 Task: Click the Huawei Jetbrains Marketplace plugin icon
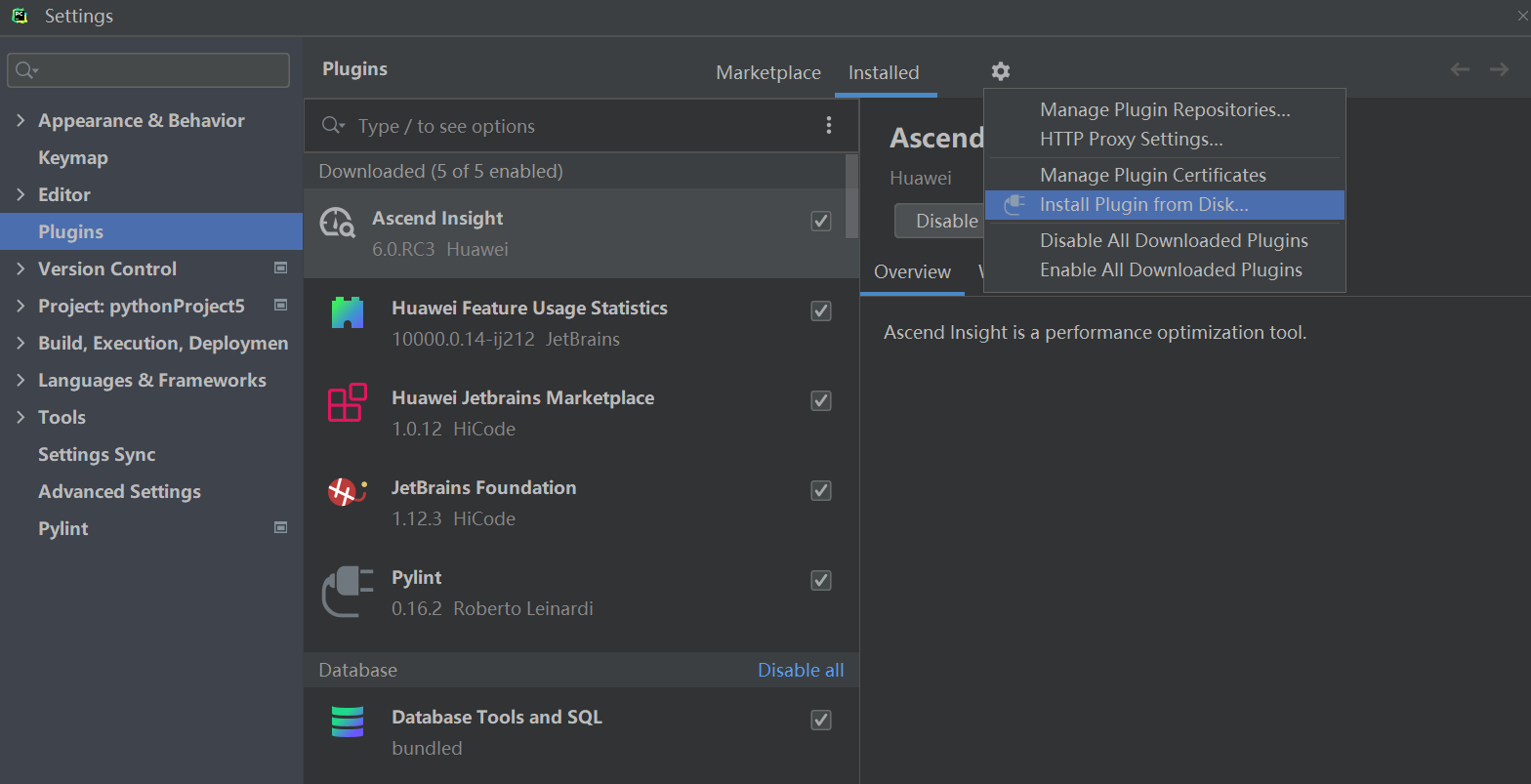pyautogui.click(x=347, y=402)
